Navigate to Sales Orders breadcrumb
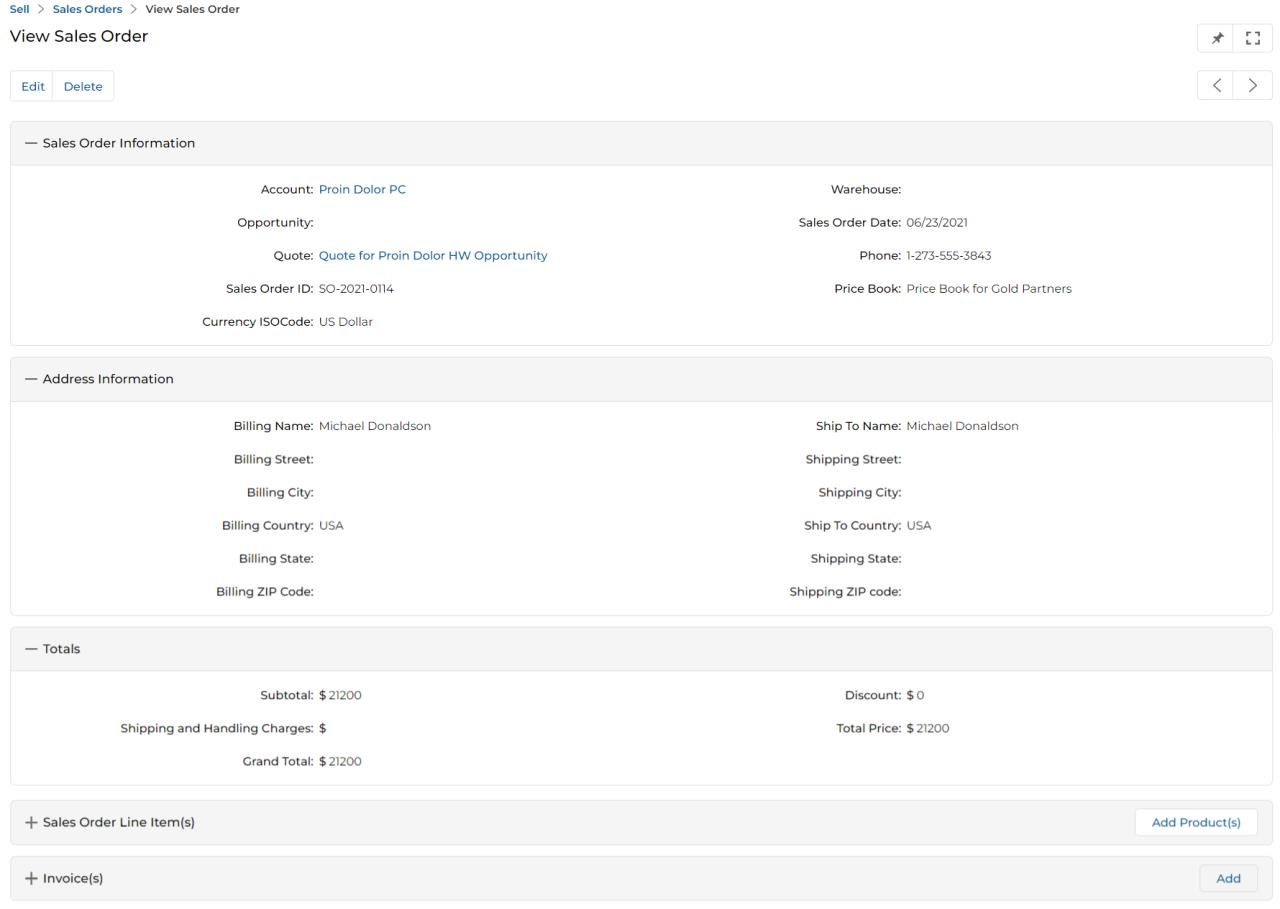 [x=87, y=9]
